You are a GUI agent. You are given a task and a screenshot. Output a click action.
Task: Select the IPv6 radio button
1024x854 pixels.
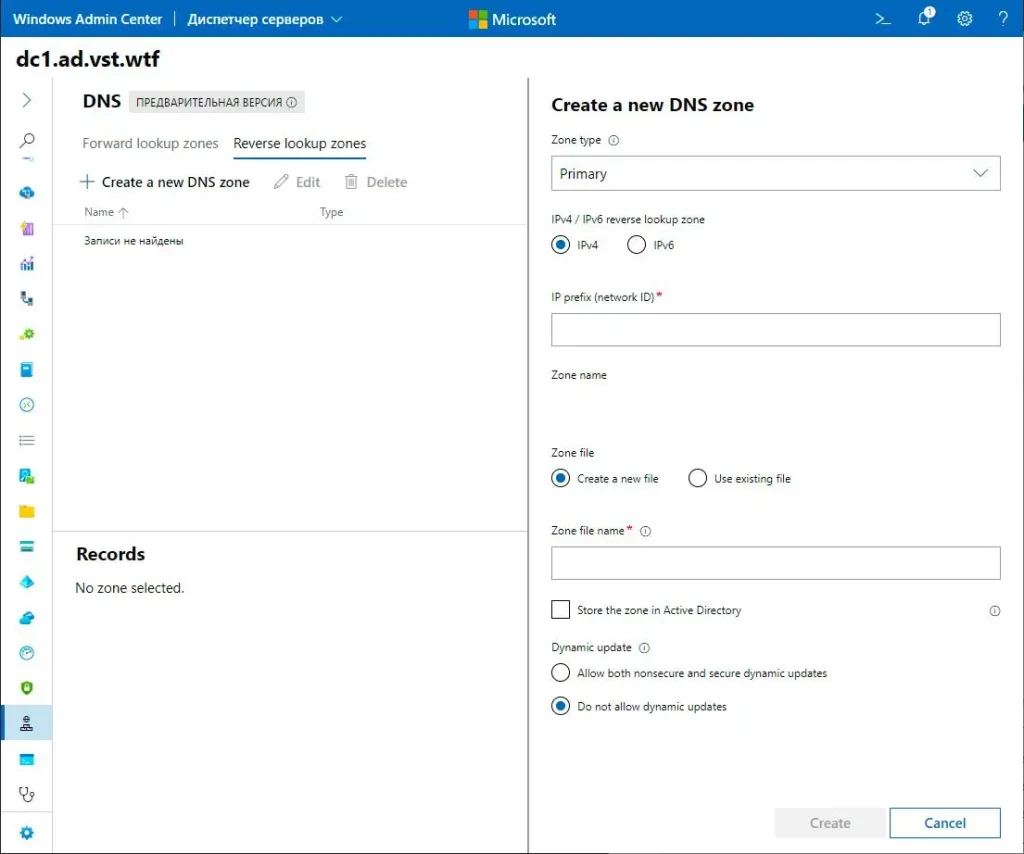(636, 245)
